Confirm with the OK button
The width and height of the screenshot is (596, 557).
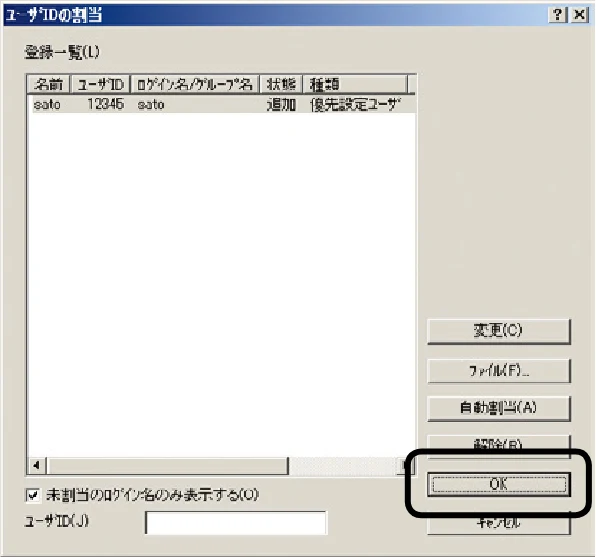coord(499,484)
